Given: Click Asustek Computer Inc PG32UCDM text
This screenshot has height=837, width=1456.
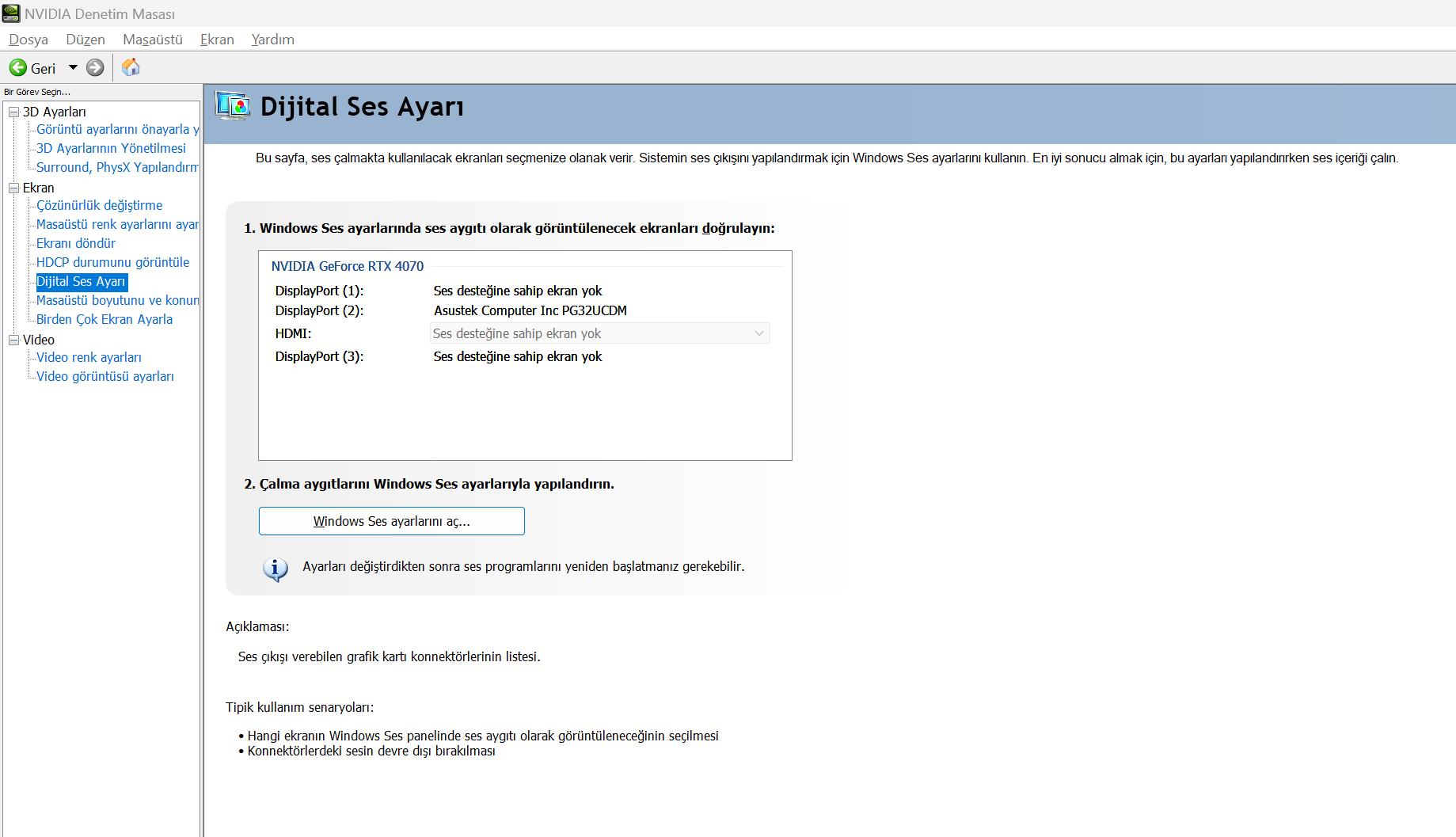Looking at the screenshot, I should [x=530, y=310].
